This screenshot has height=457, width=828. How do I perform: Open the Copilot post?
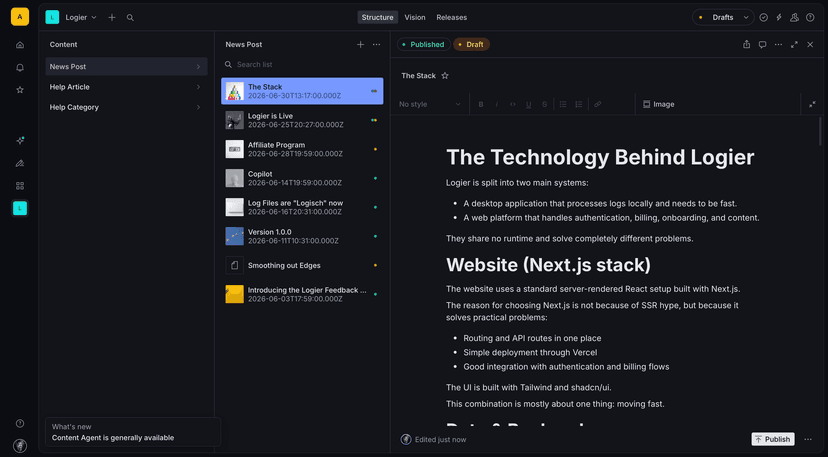point(302,178)
